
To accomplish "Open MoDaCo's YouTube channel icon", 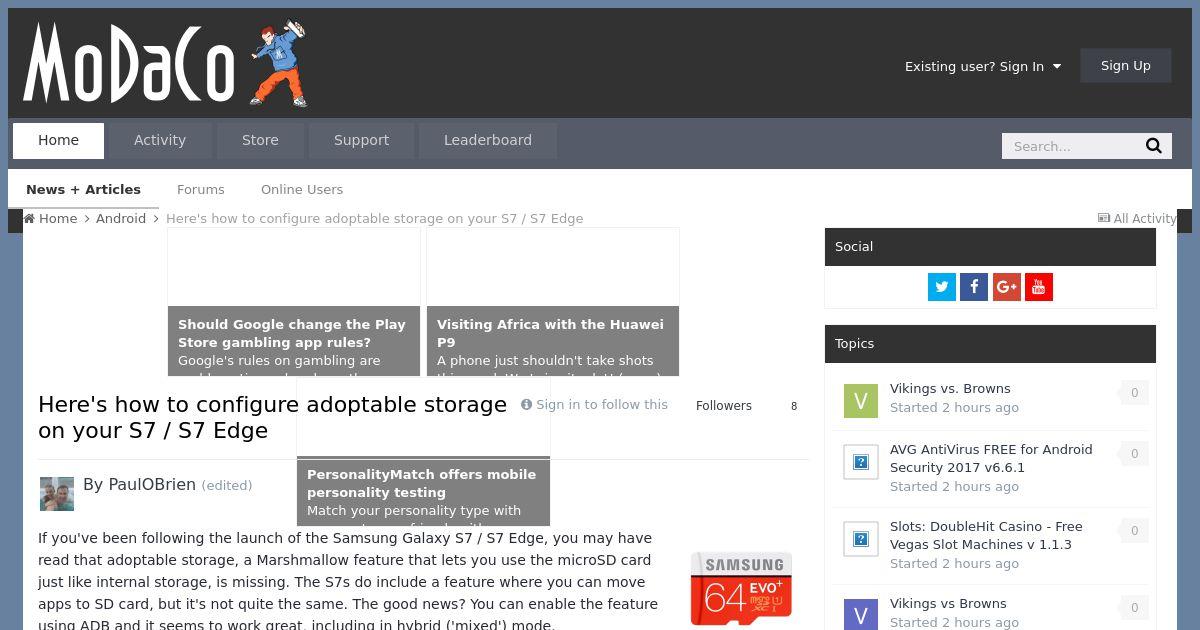I will pos(1039,287).
